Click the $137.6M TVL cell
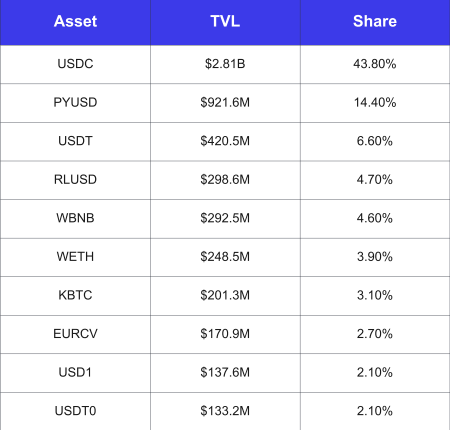The width and height of the screenshot is (450, 430). [225, 372]
